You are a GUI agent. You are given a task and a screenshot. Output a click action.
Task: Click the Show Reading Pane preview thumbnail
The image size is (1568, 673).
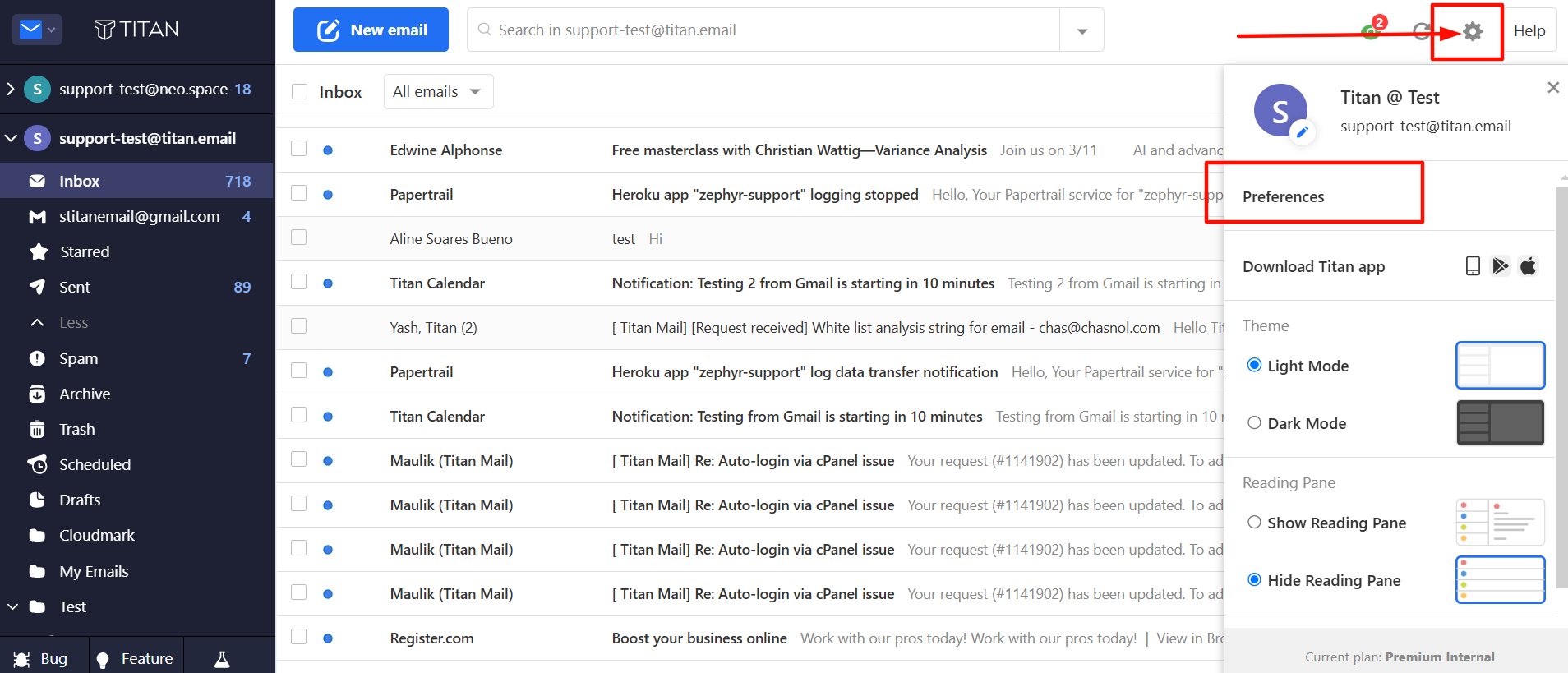[x=1500, y=522]
